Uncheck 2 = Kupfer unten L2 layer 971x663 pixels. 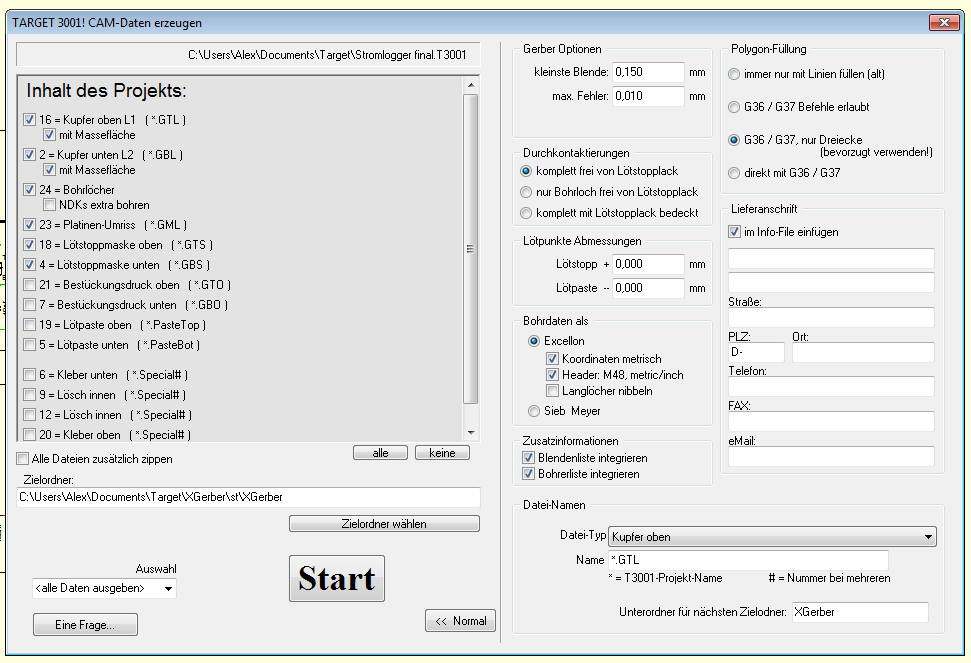(x=29, y=154)
